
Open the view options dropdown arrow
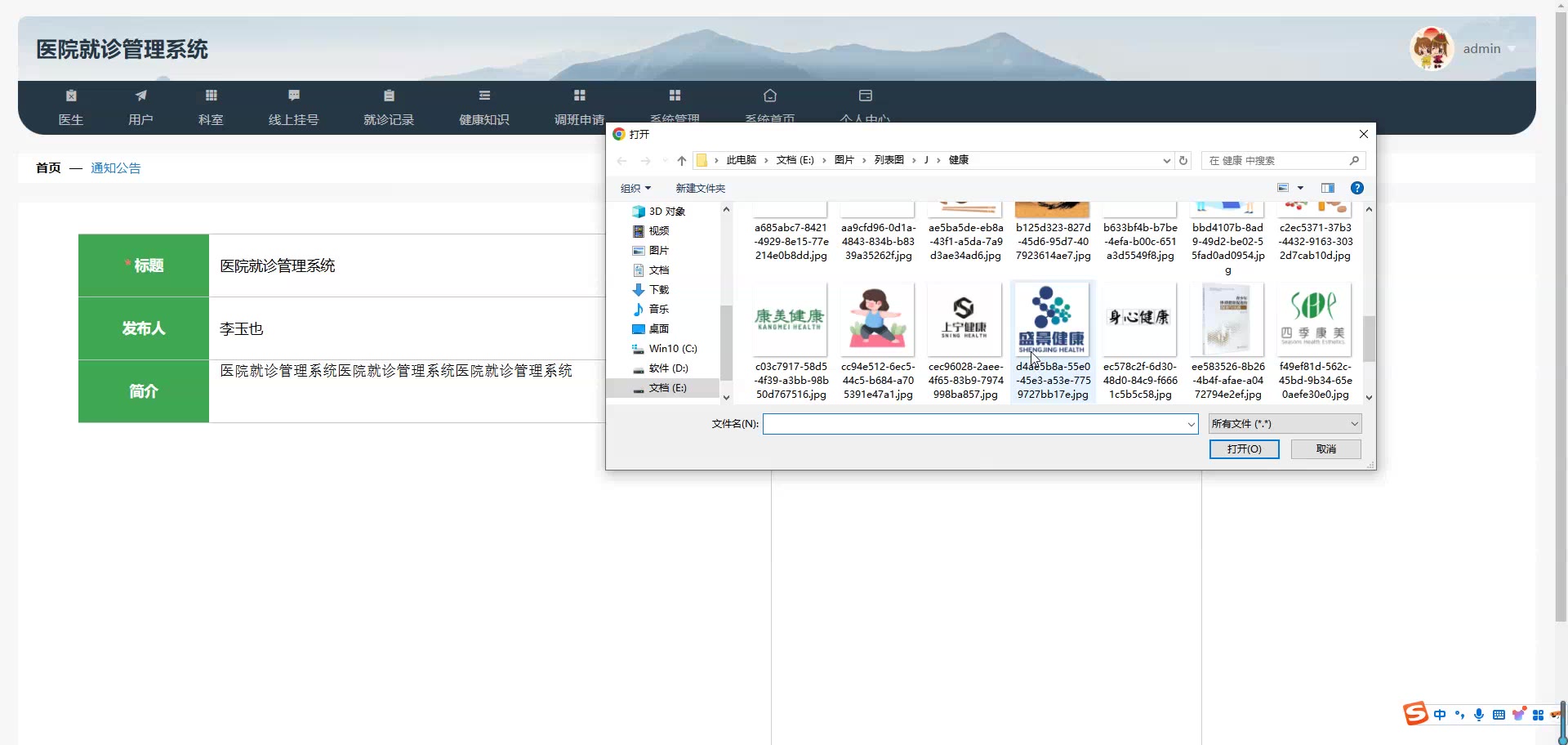point(1301,188)
